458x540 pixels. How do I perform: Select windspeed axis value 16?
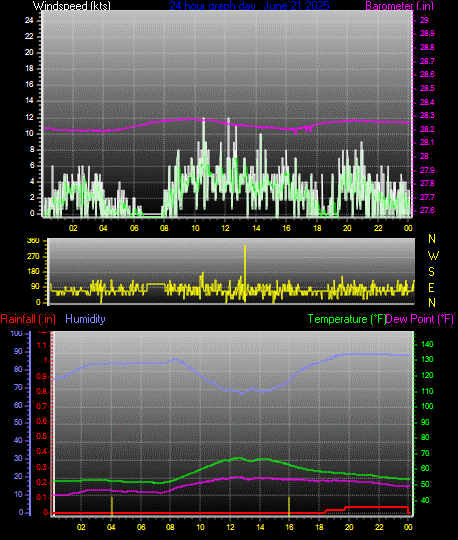click(29, 84)
